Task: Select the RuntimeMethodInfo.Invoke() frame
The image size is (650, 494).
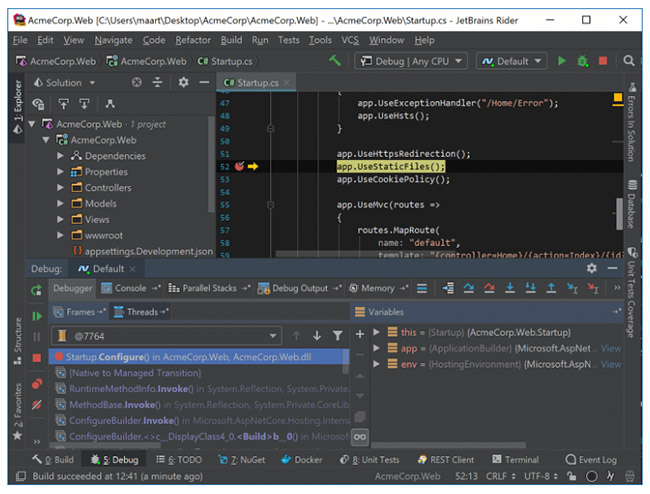Action: 201,389
